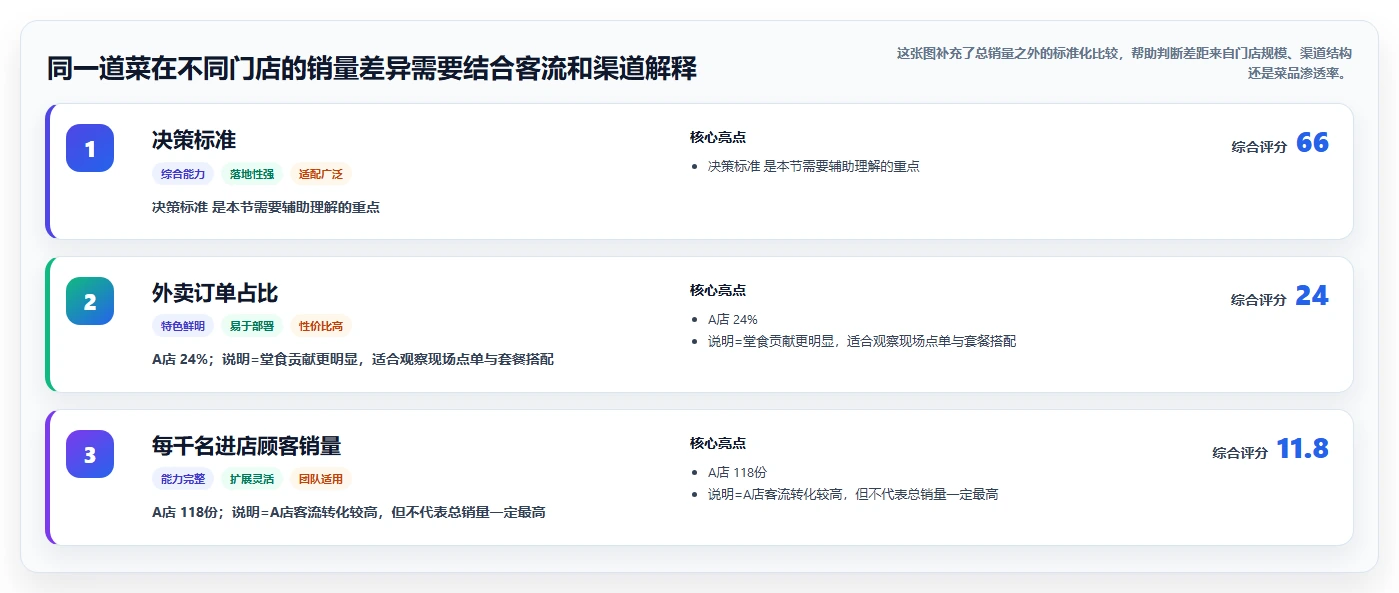Click the description starting 这张图补充了总销量之外
Screen dimensions: 1399x593
tap(1124, 63)
